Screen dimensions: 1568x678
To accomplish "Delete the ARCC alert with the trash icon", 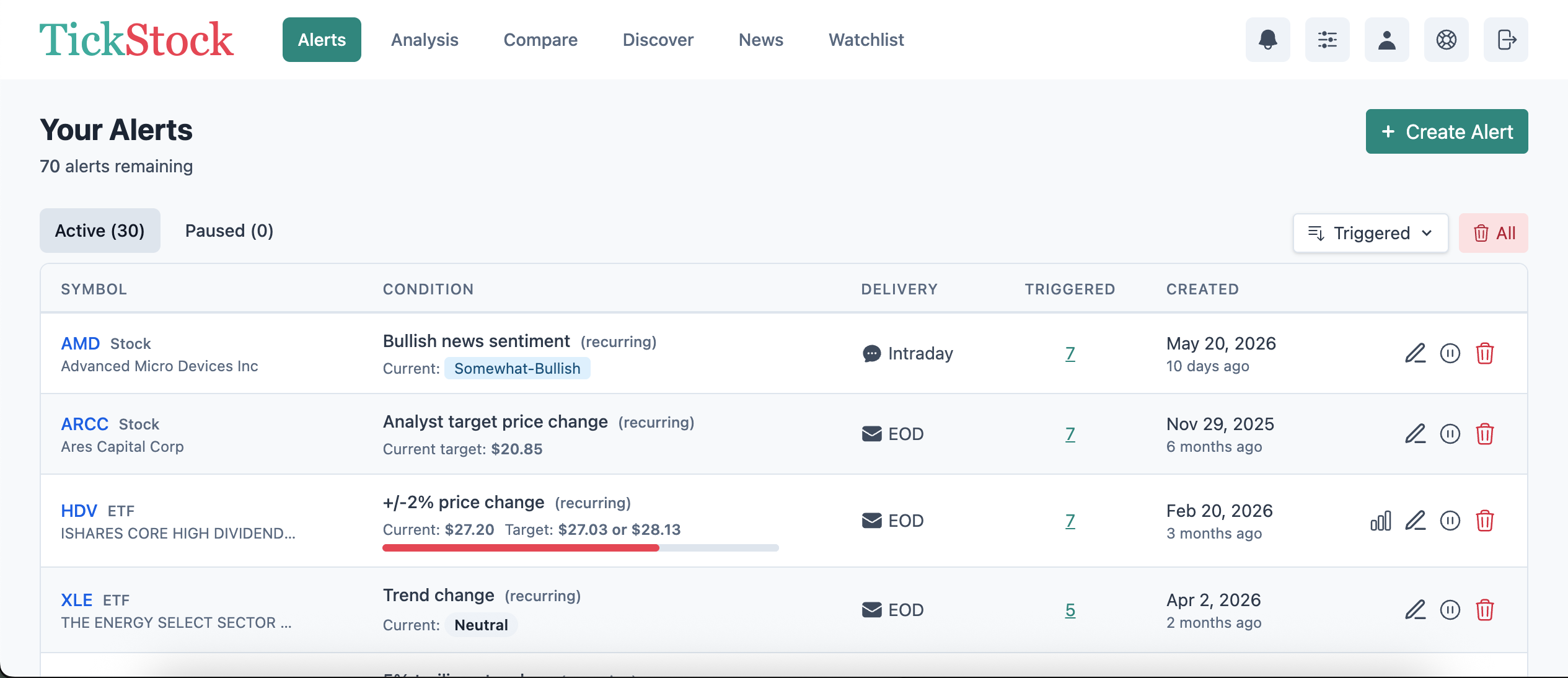I will coord(1484,434).
